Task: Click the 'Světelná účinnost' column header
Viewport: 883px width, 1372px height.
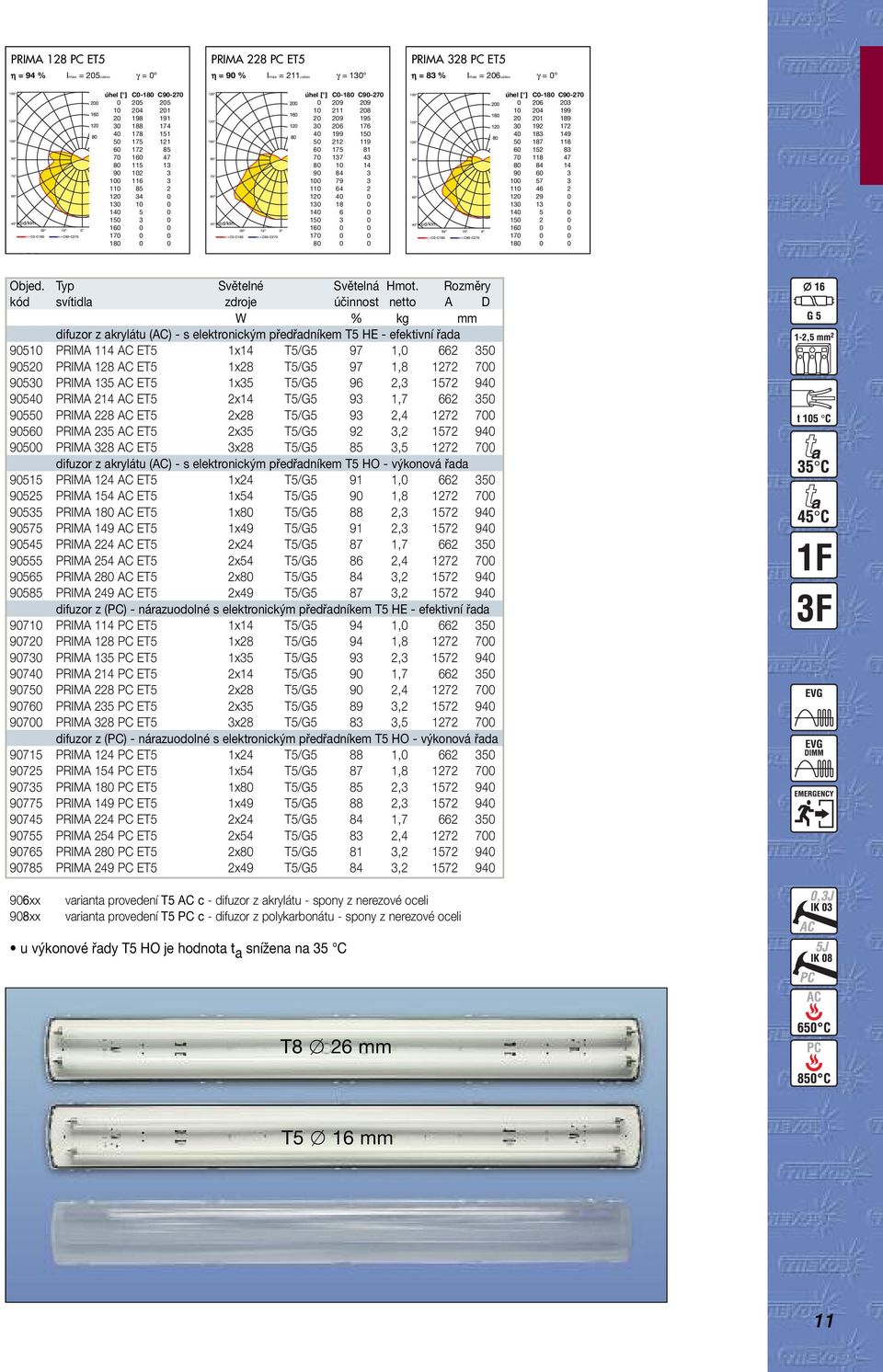Action: click(356, 294)
